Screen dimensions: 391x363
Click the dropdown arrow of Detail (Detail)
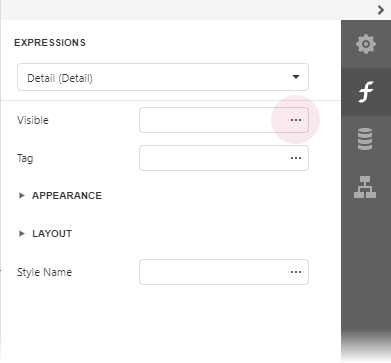click(295, 77)
